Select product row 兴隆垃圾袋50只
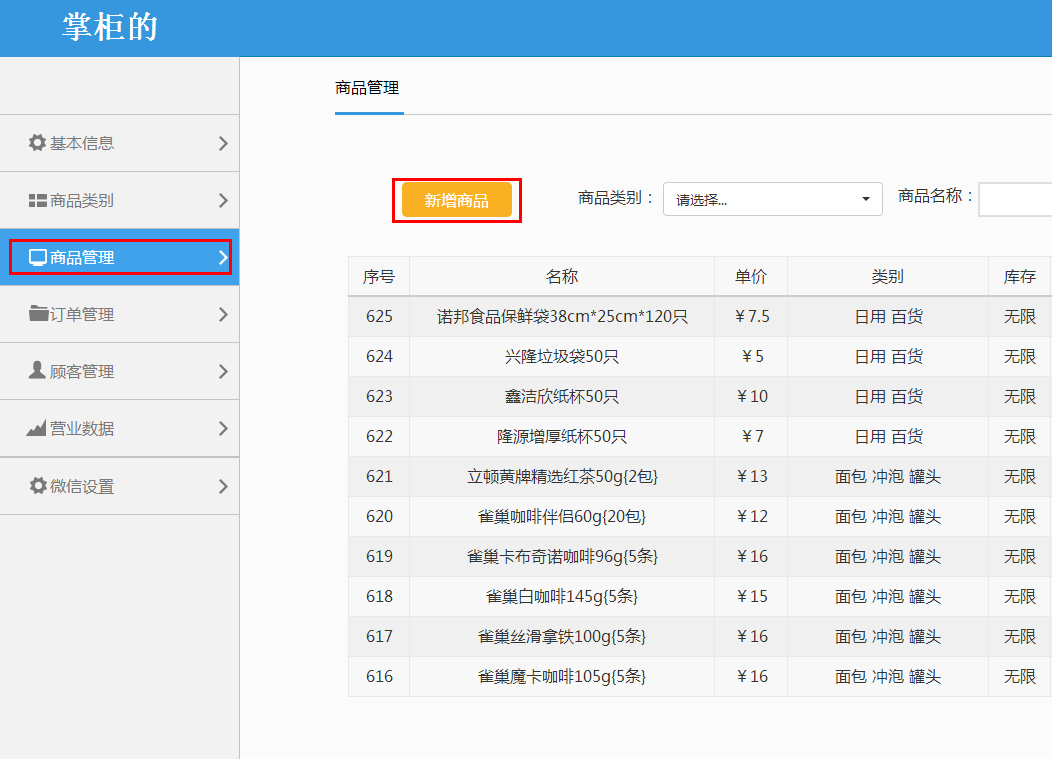Viewport: 1052px width, 759px height. [561, 357]
